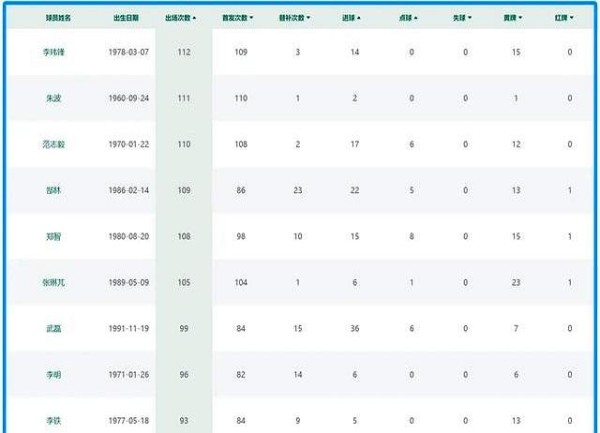Select birth date 1971-01-26

click(129, 374)
